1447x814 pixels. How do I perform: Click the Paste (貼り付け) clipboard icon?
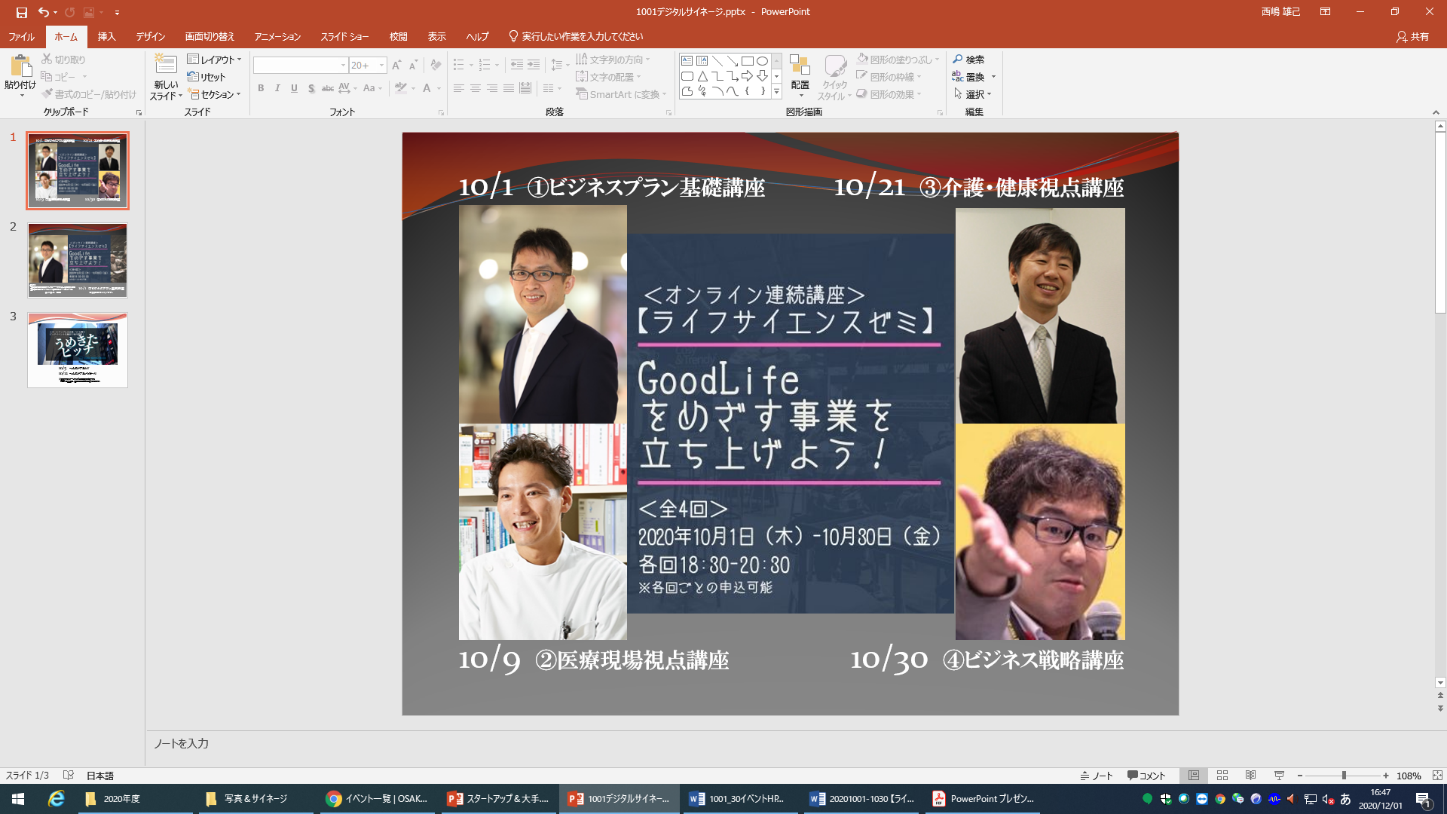tap(20, 67)
